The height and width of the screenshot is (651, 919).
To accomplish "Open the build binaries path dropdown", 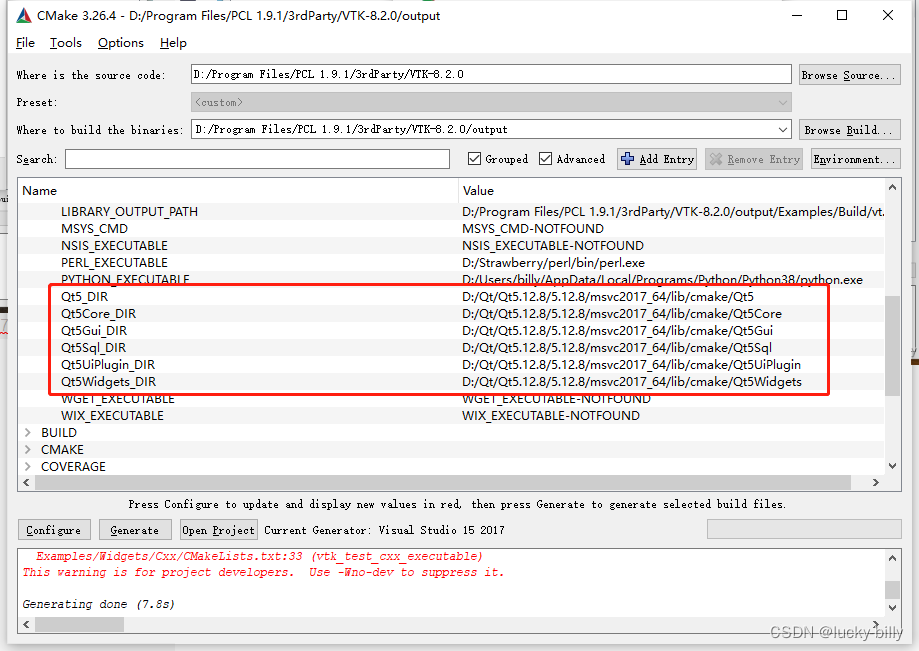I will tap(782, 129).
